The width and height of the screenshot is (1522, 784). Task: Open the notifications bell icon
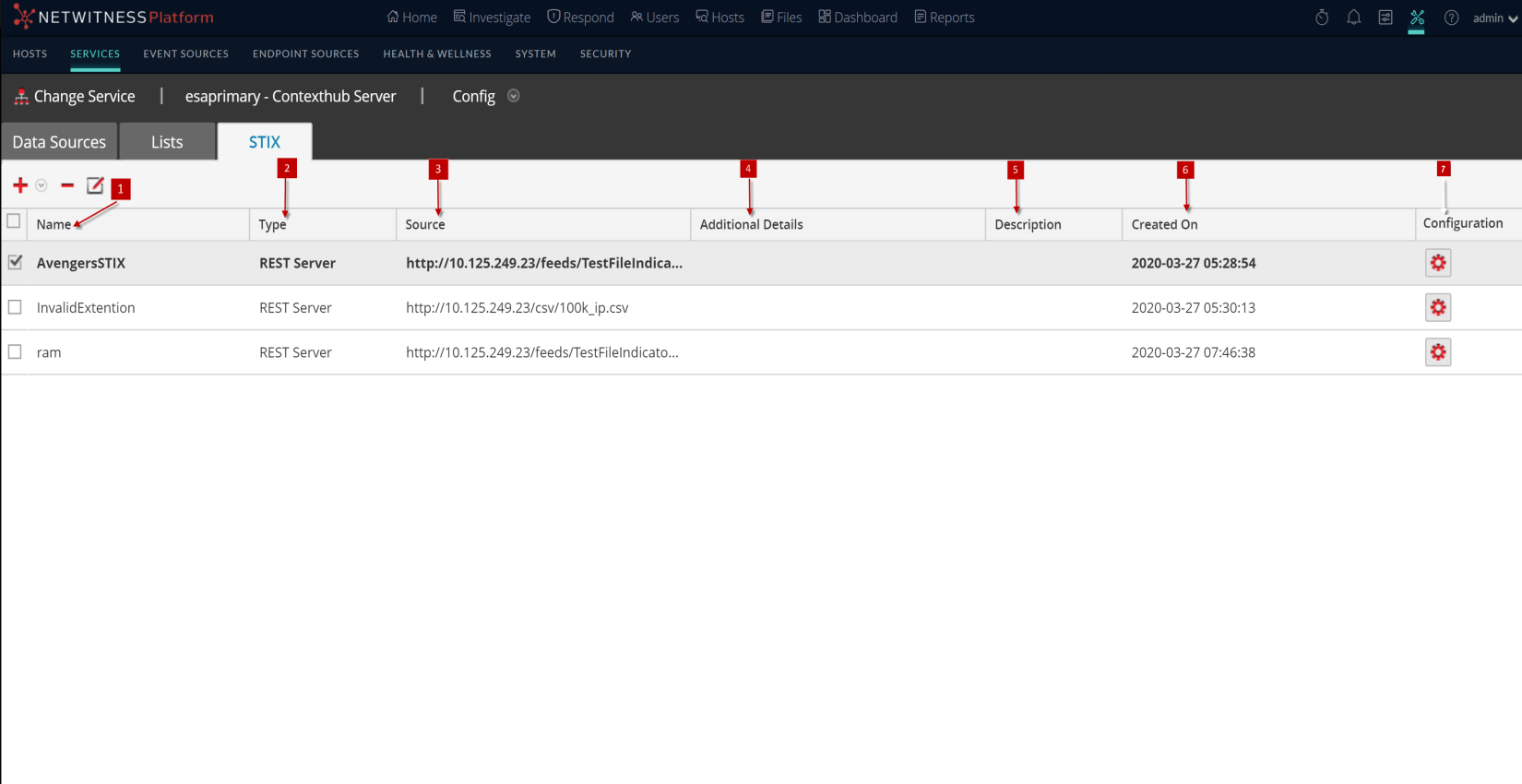[x=1353, y=18]
